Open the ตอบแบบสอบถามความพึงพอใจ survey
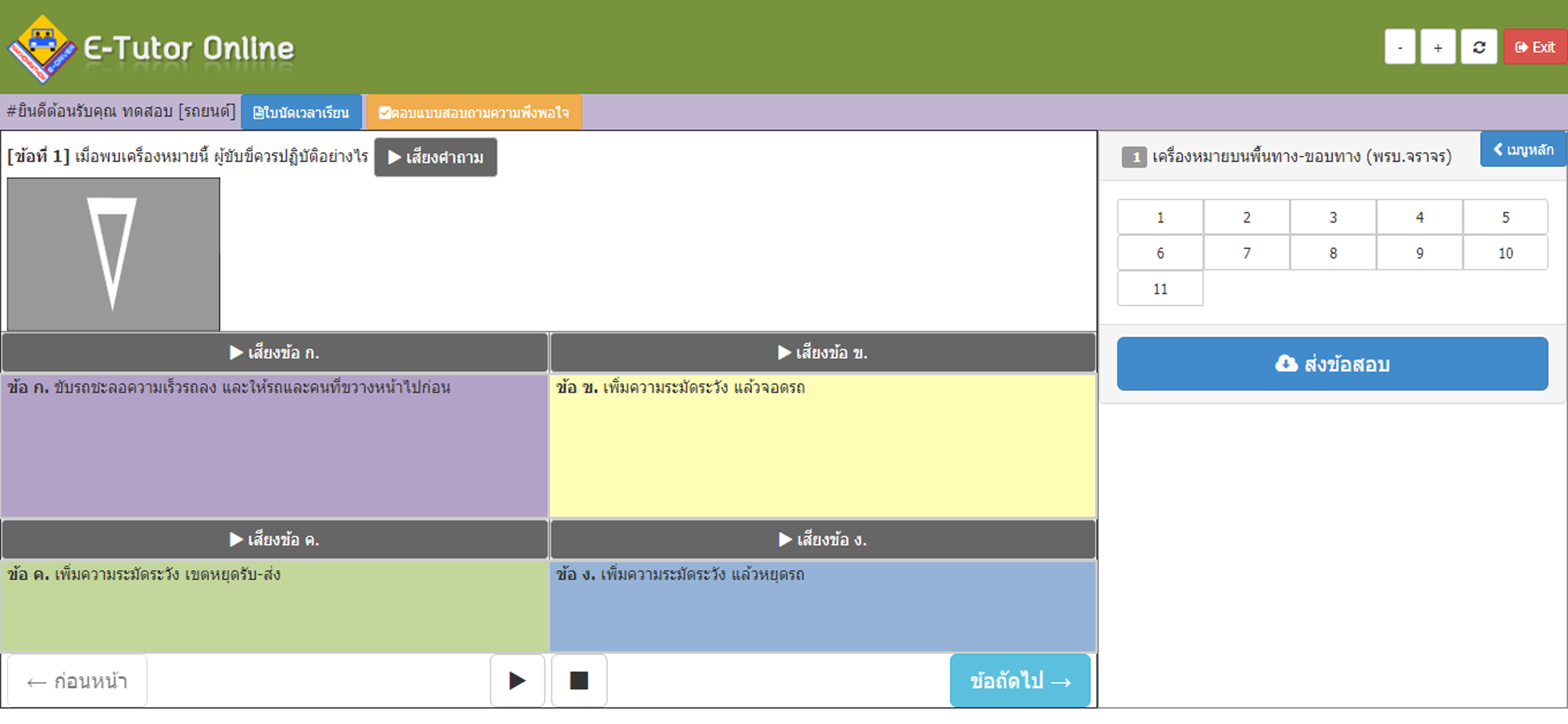Screen dimensions: 1568x724 click(474, 113)
